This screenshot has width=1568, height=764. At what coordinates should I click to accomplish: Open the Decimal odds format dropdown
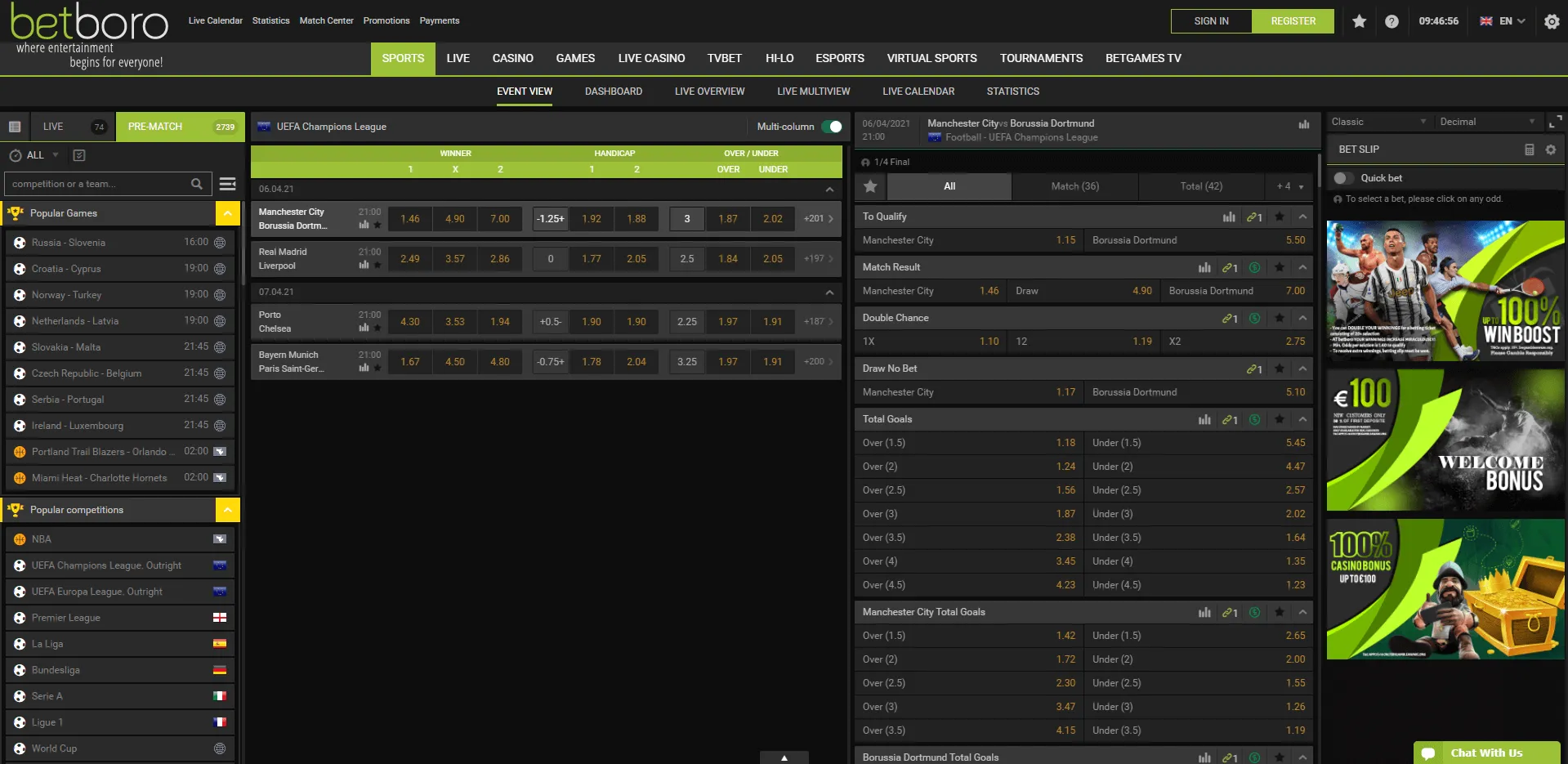point(1486,122)
